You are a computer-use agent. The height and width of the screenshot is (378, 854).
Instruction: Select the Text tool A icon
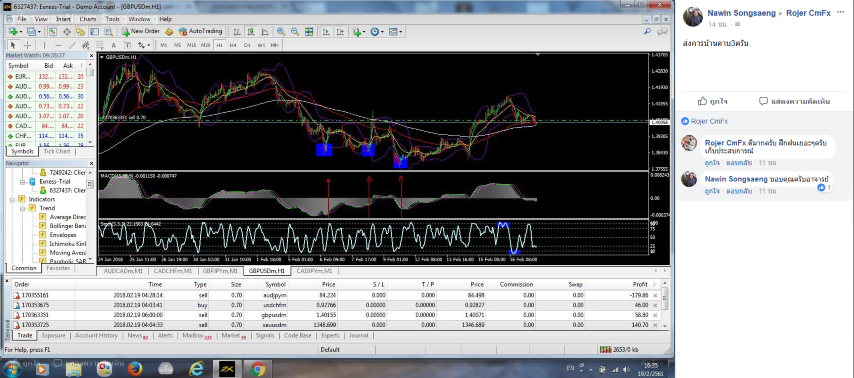point(113,45)
